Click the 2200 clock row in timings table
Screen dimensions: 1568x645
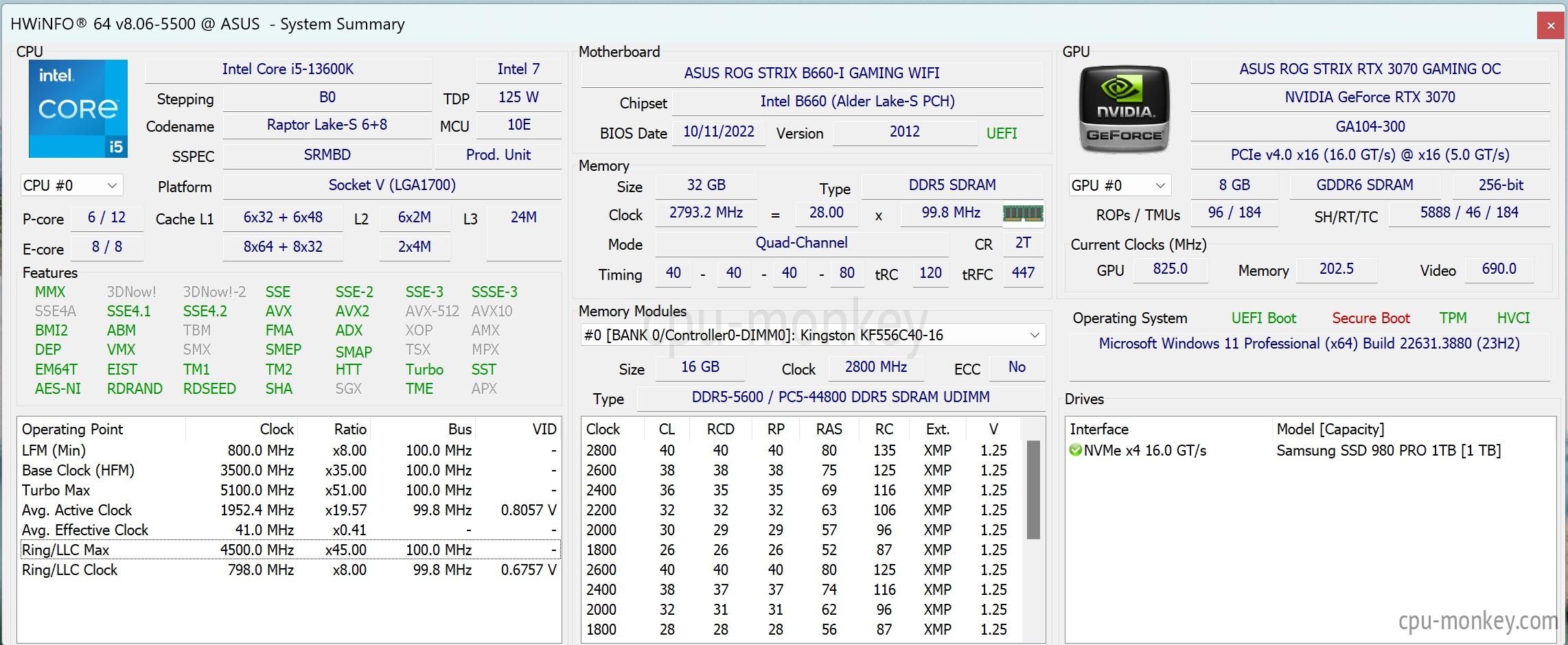click(x=802, y=511)
